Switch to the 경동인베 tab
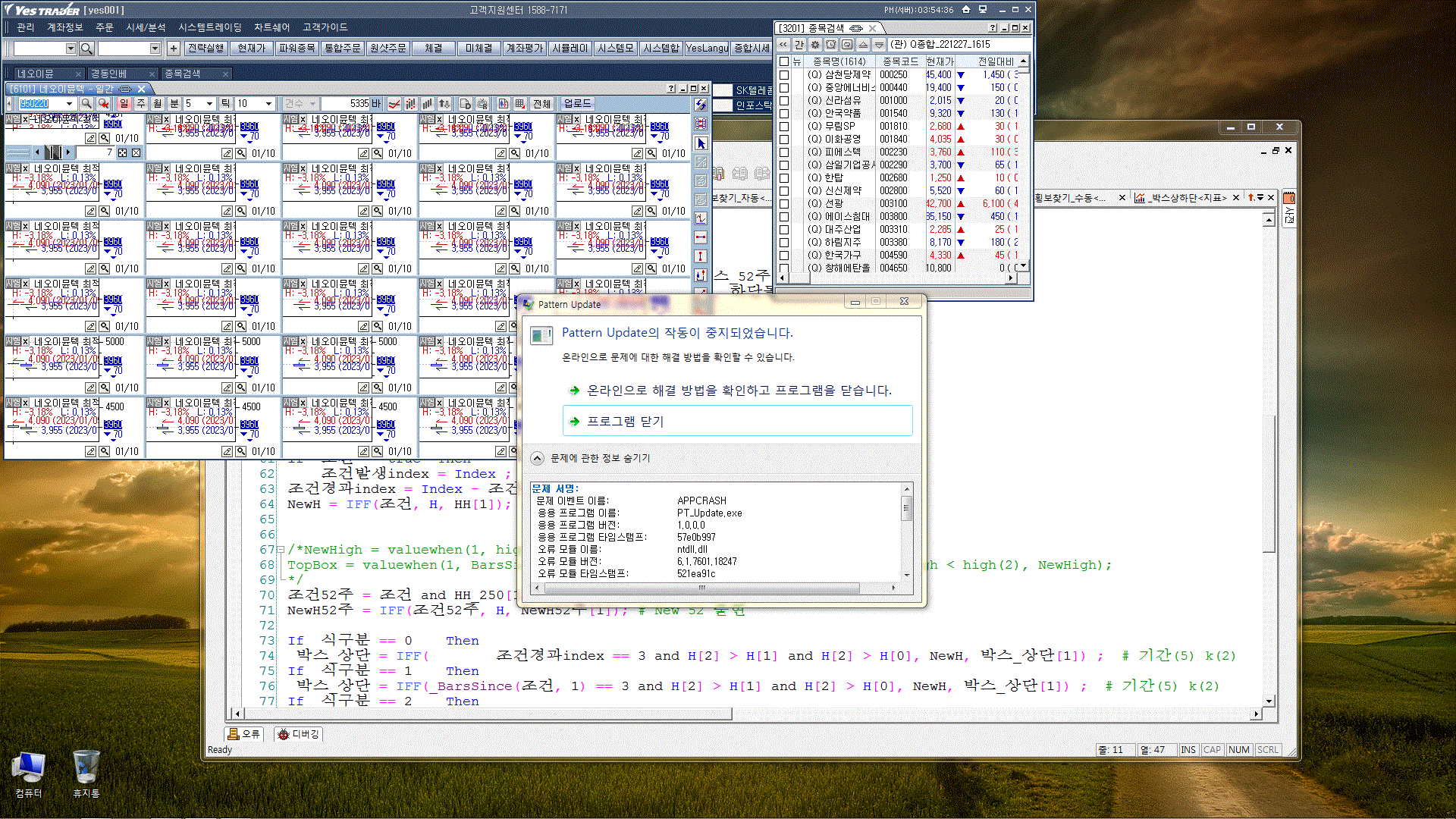Image resolution: width=1456 pixels, height=819 pixels. pyautogui.click(x=109, y=74)
